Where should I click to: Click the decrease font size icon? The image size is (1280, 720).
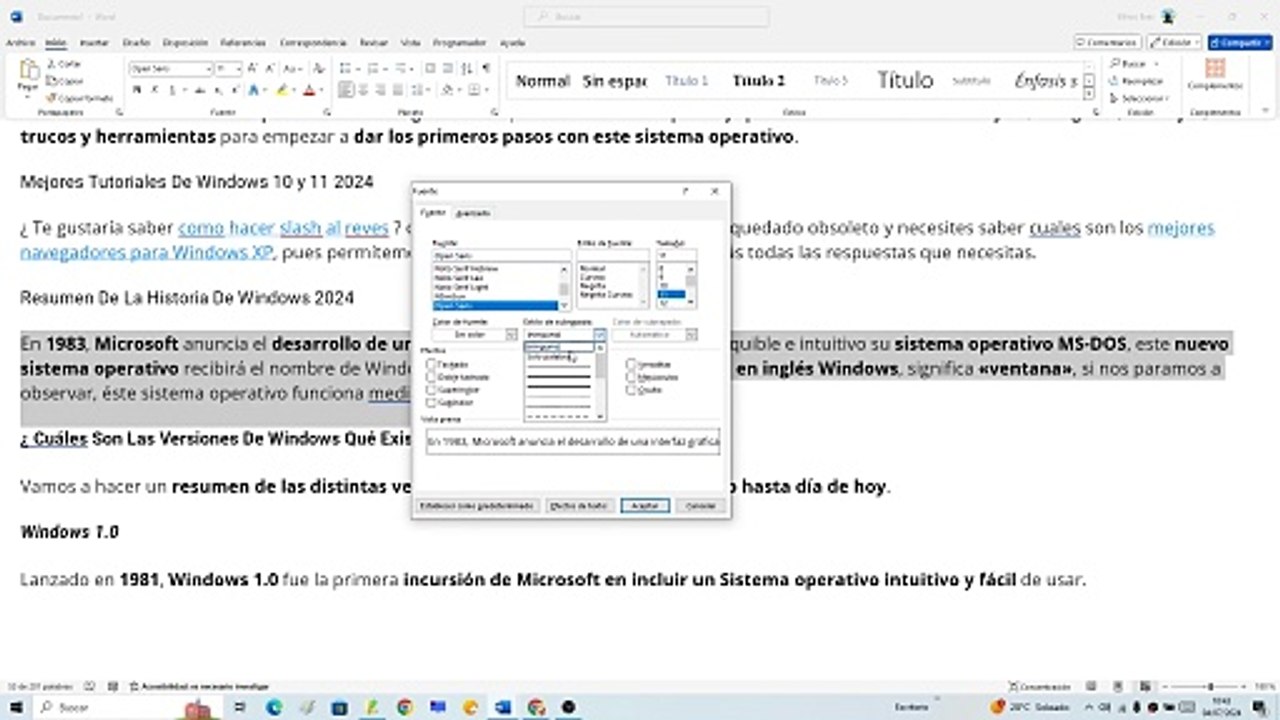tap(270, 68)
